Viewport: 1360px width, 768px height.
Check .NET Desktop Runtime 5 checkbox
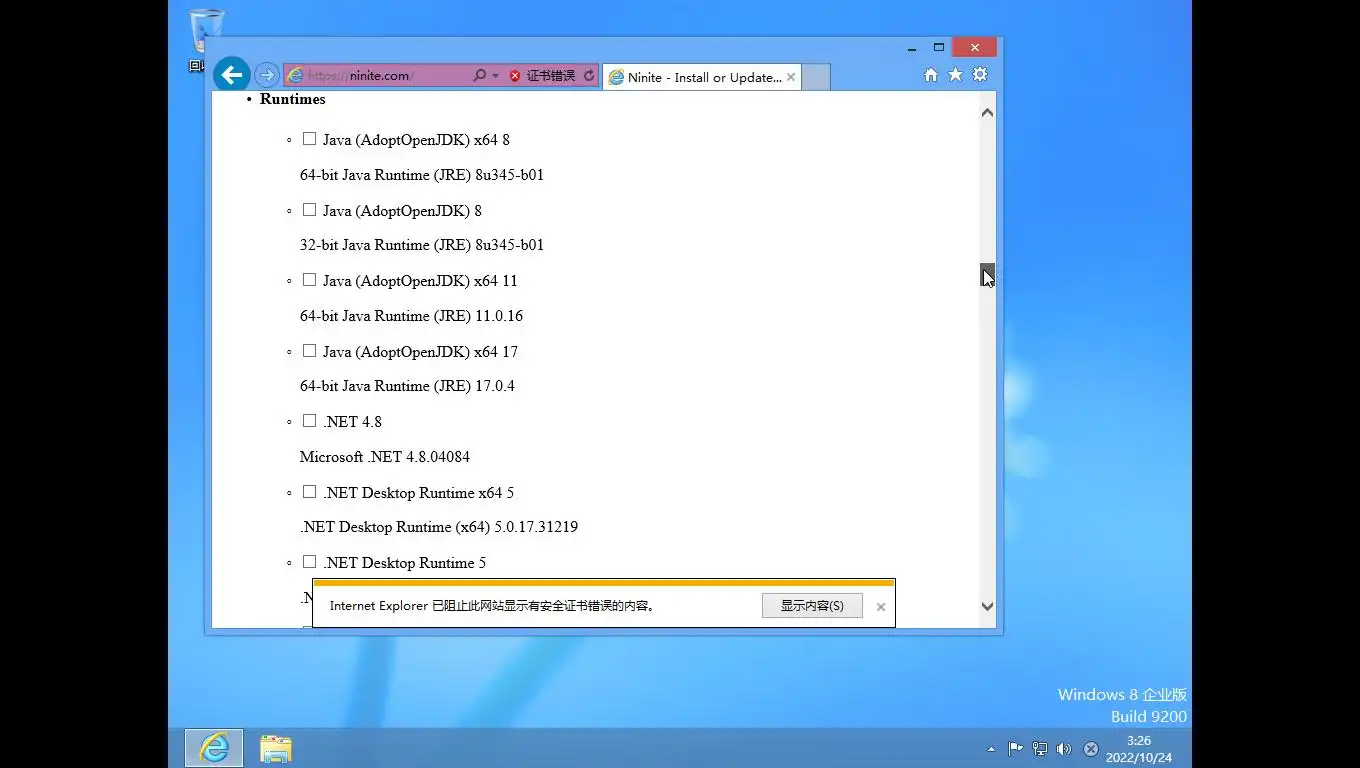click(x=309, y=562)
